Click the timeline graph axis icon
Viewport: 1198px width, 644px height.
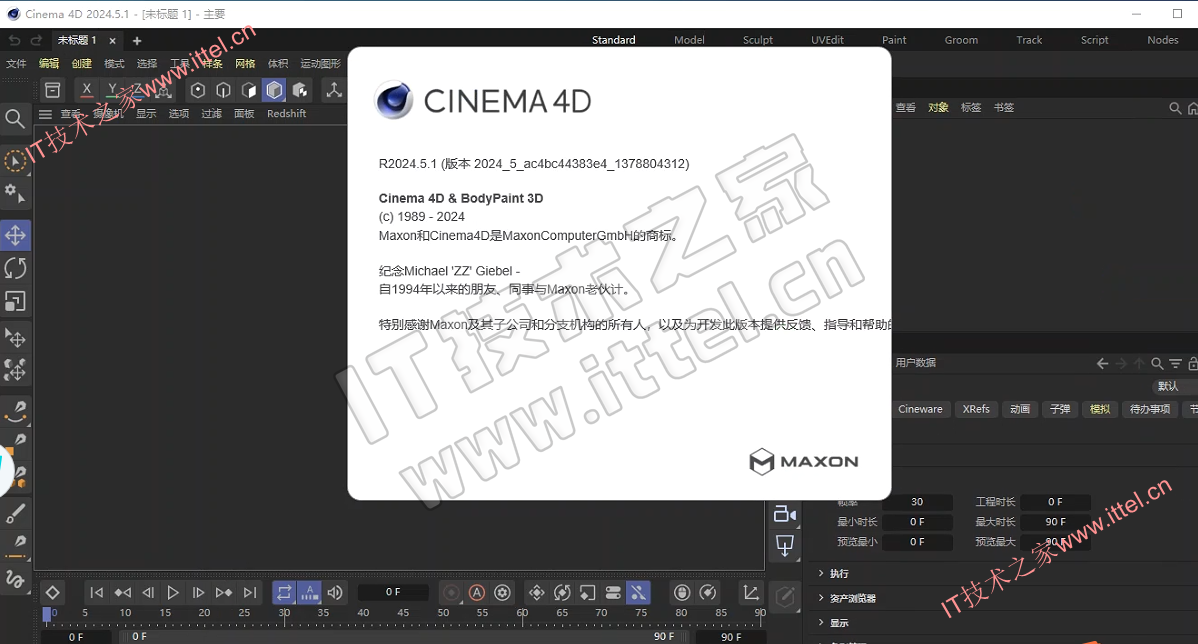coord(751,593)
